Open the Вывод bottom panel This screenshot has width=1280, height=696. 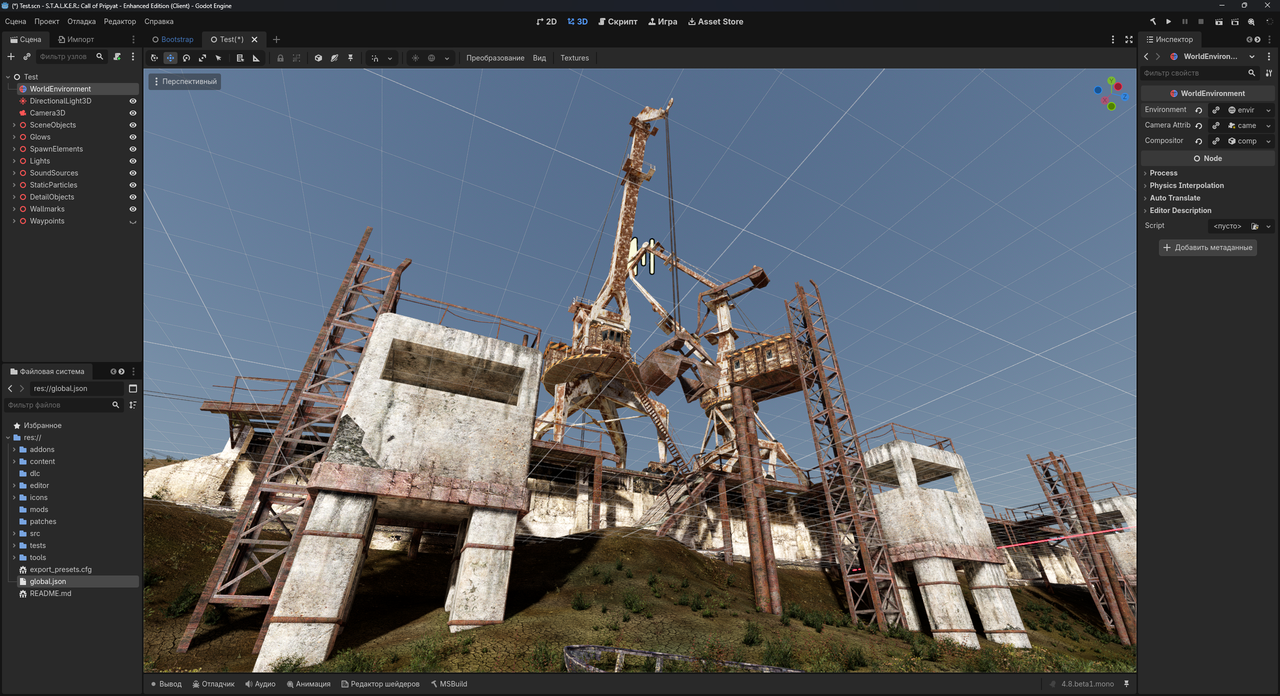[x=166, y=684]
